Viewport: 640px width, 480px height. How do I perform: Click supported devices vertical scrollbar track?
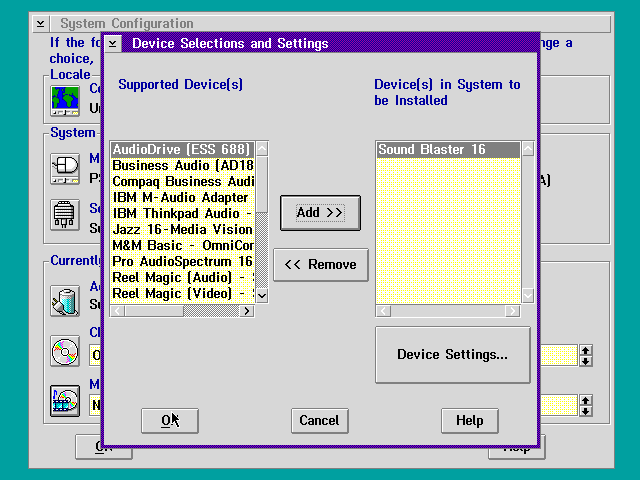tap(262, 250)
